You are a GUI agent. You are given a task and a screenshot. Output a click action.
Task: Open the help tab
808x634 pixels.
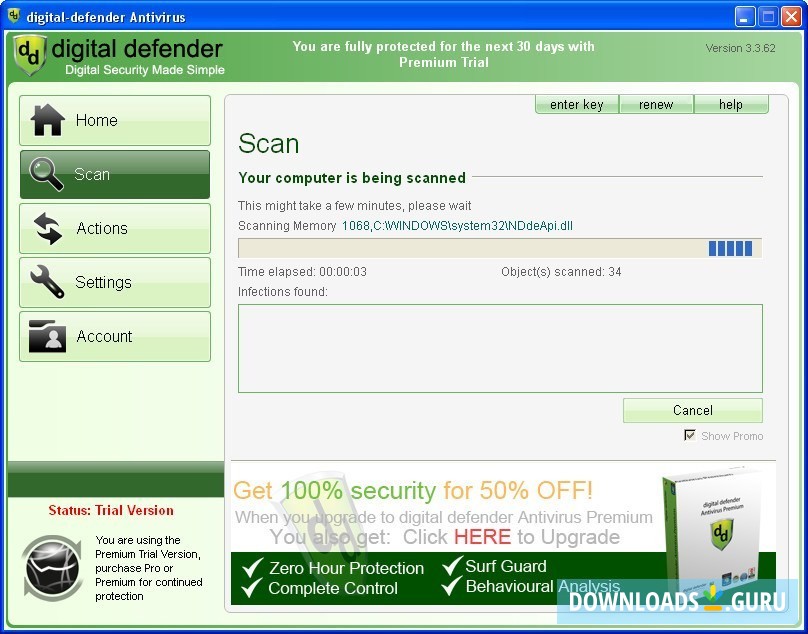point(731,104)
